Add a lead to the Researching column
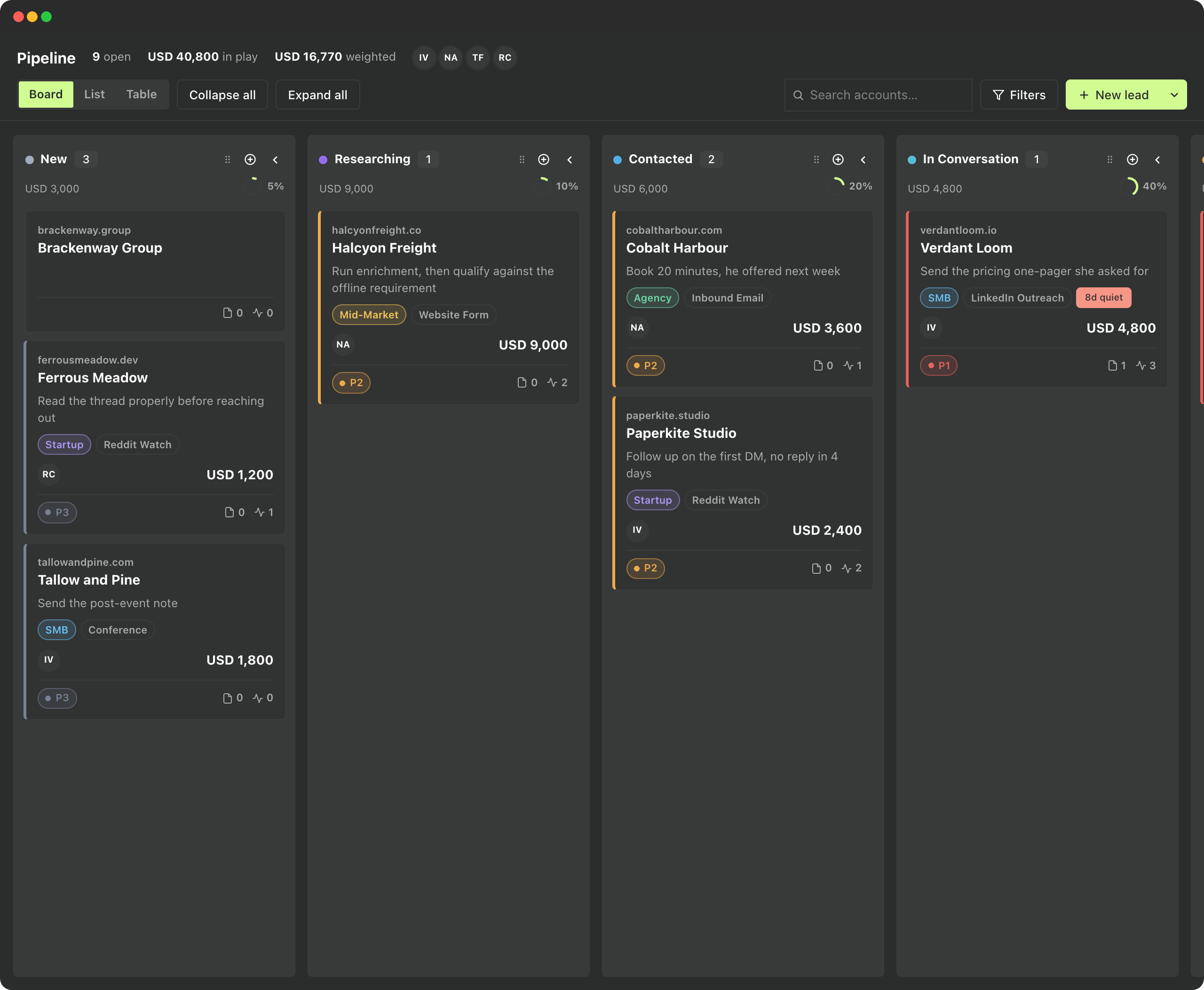Image resolution: width=1204 pixels, height=990 pixels. (x=544, y=160)
